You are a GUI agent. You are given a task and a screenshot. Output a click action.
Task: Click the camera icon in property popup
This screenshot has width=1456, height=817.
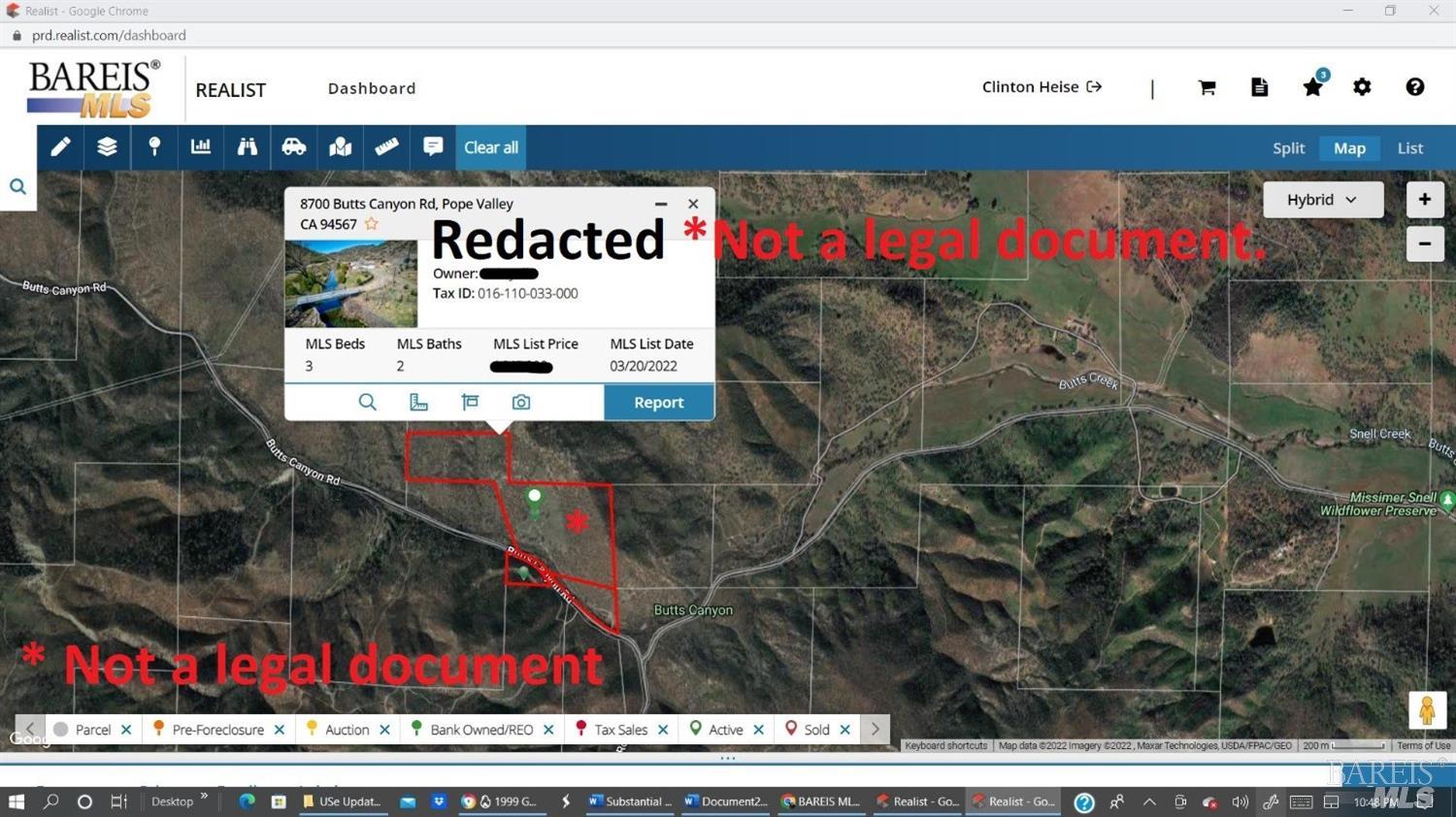[521, 402]
